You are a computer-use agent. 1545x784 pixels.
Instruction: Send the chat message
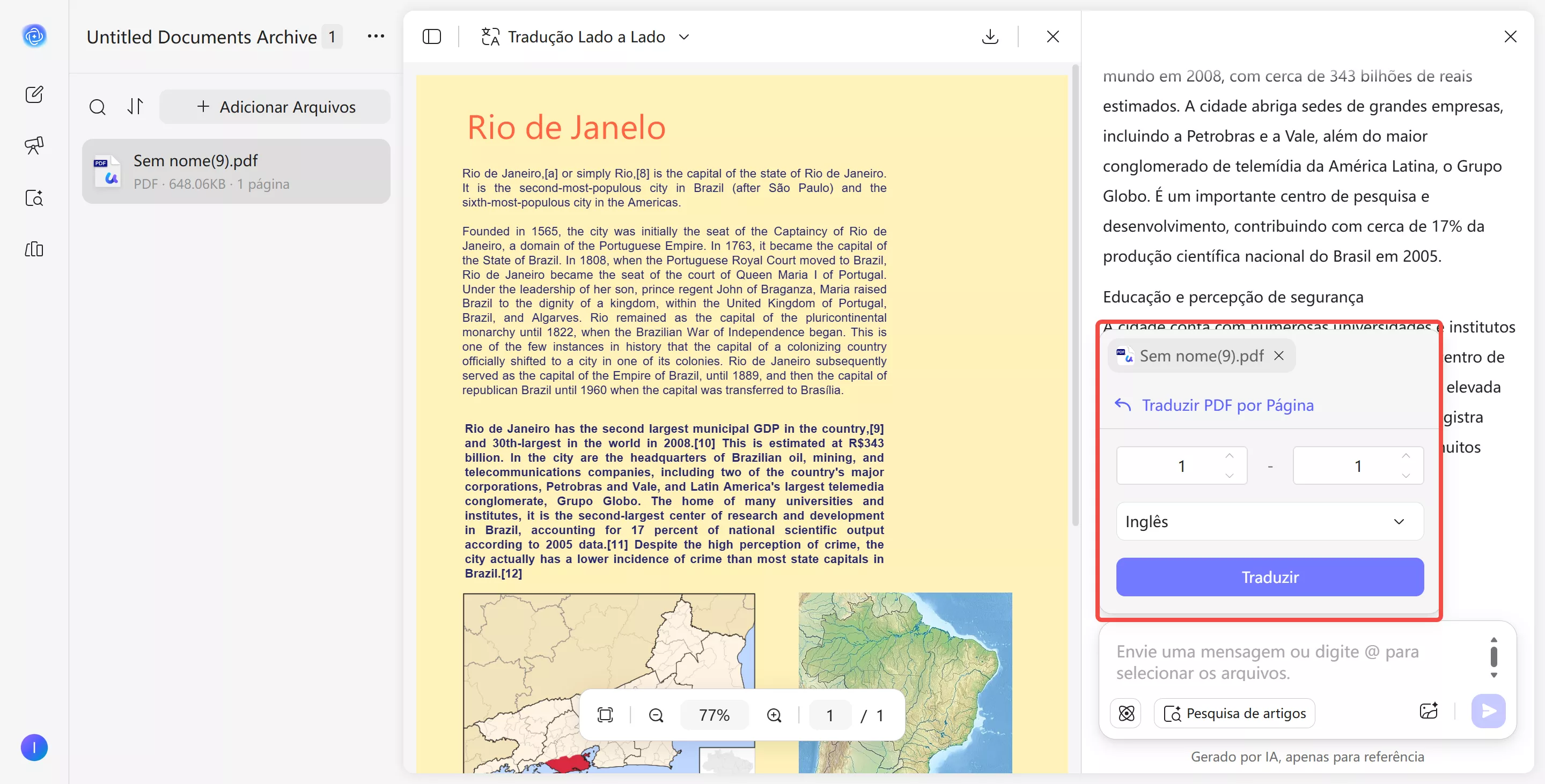click(1488, 712)
